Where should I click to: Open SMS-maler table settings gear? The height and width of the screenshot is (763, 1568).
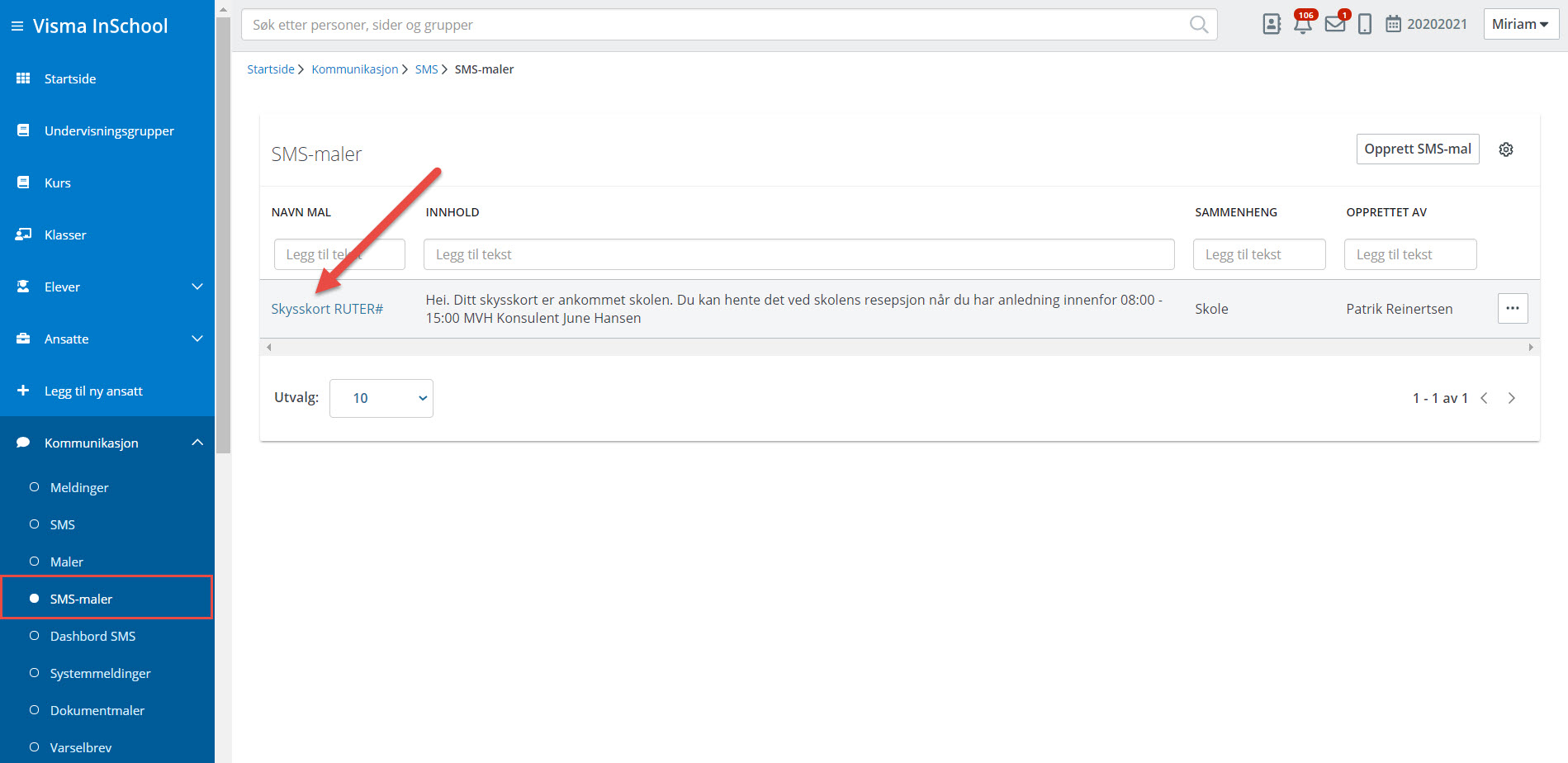click(1506, 149)
